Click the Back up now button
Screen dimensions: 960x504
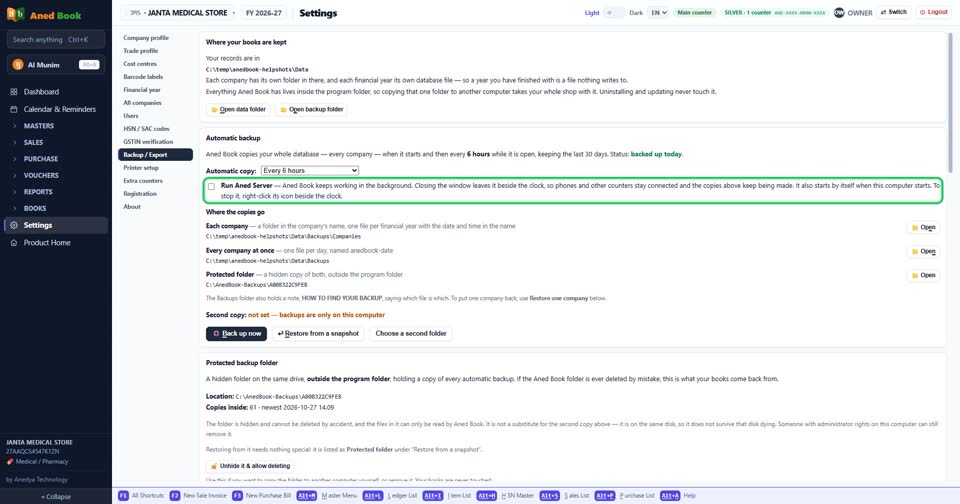tap(236, 334)
